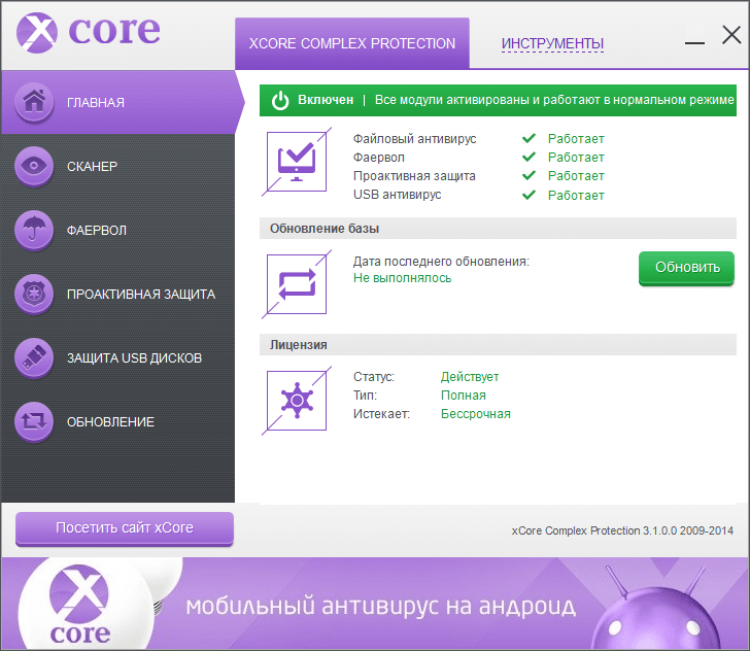This screenshot has width=750, height=651.
Task: Click the Проактивная защита module label
Action: [x=414, y=176]
